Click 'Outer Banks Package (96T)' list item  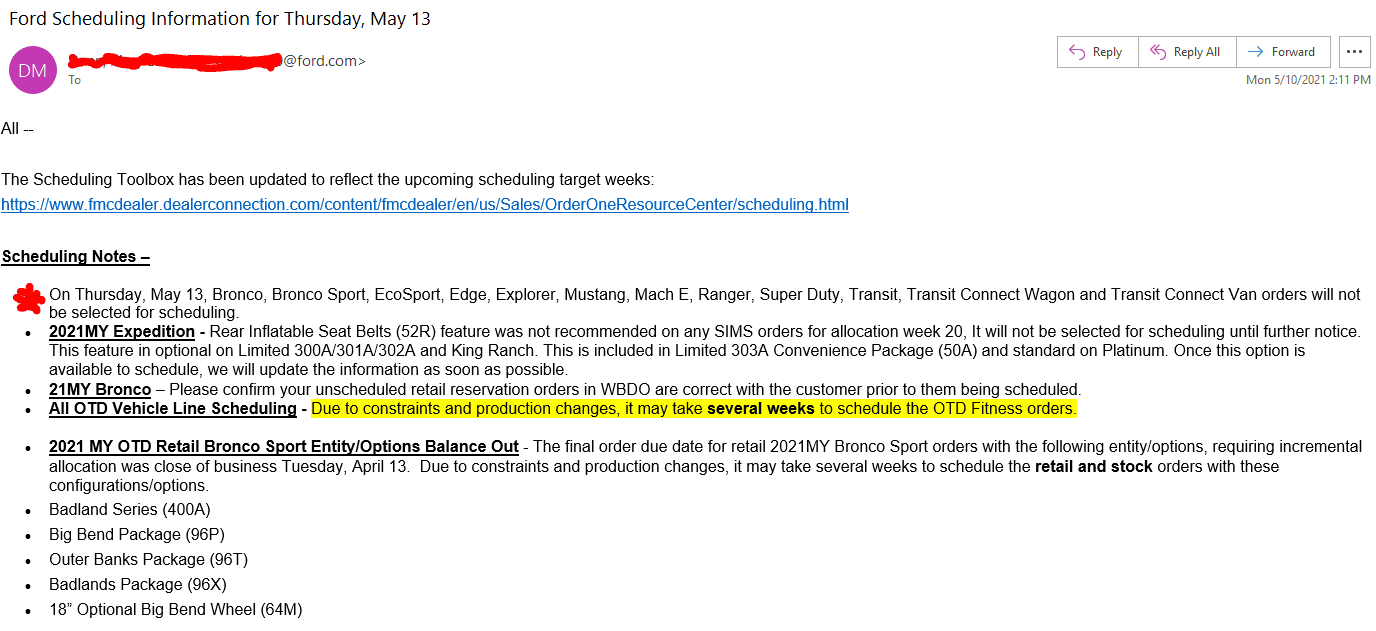(148, 560)
